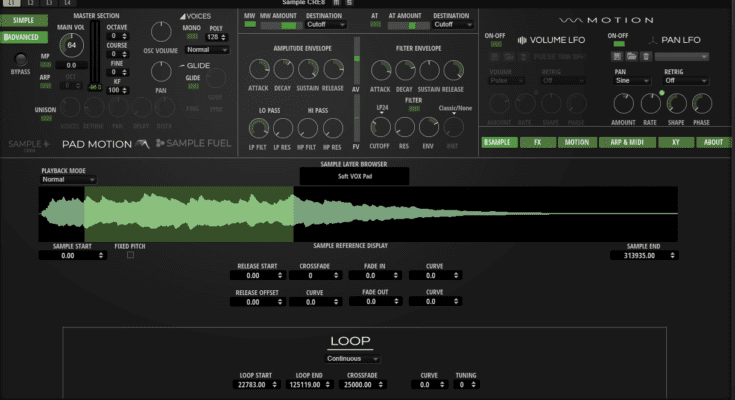Click the Pan LFO Rate knob
The height and width of the screenshot is (400, 735).
pos(651,103)
